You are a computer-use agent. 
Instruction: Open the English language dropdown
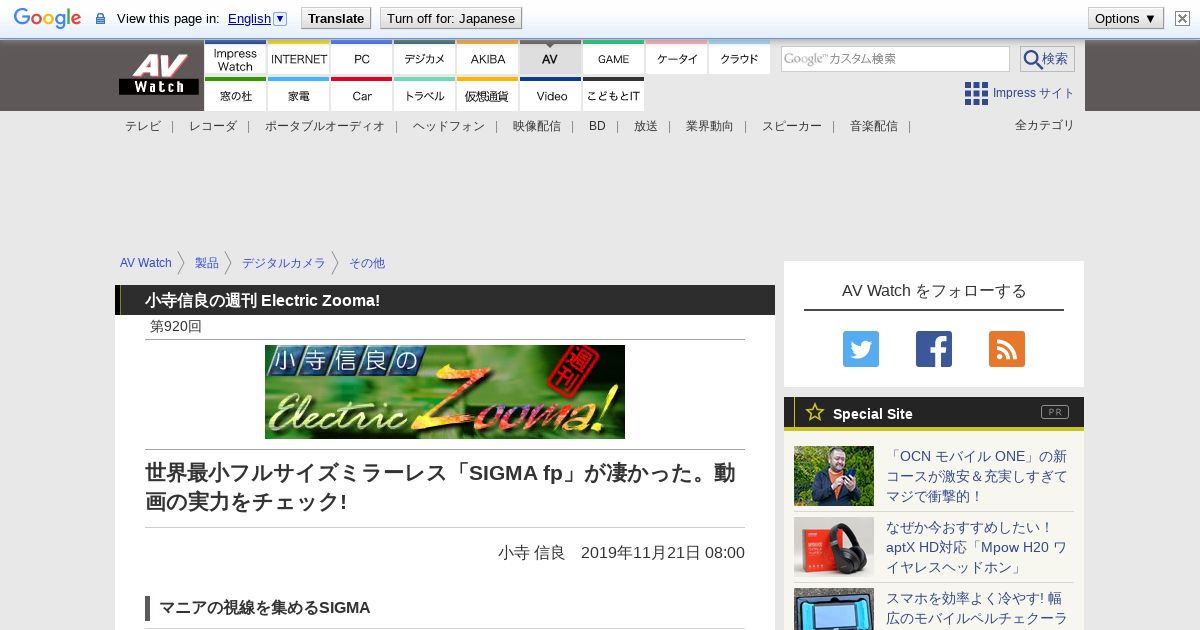pyautogui.click(x=258, y=18)
